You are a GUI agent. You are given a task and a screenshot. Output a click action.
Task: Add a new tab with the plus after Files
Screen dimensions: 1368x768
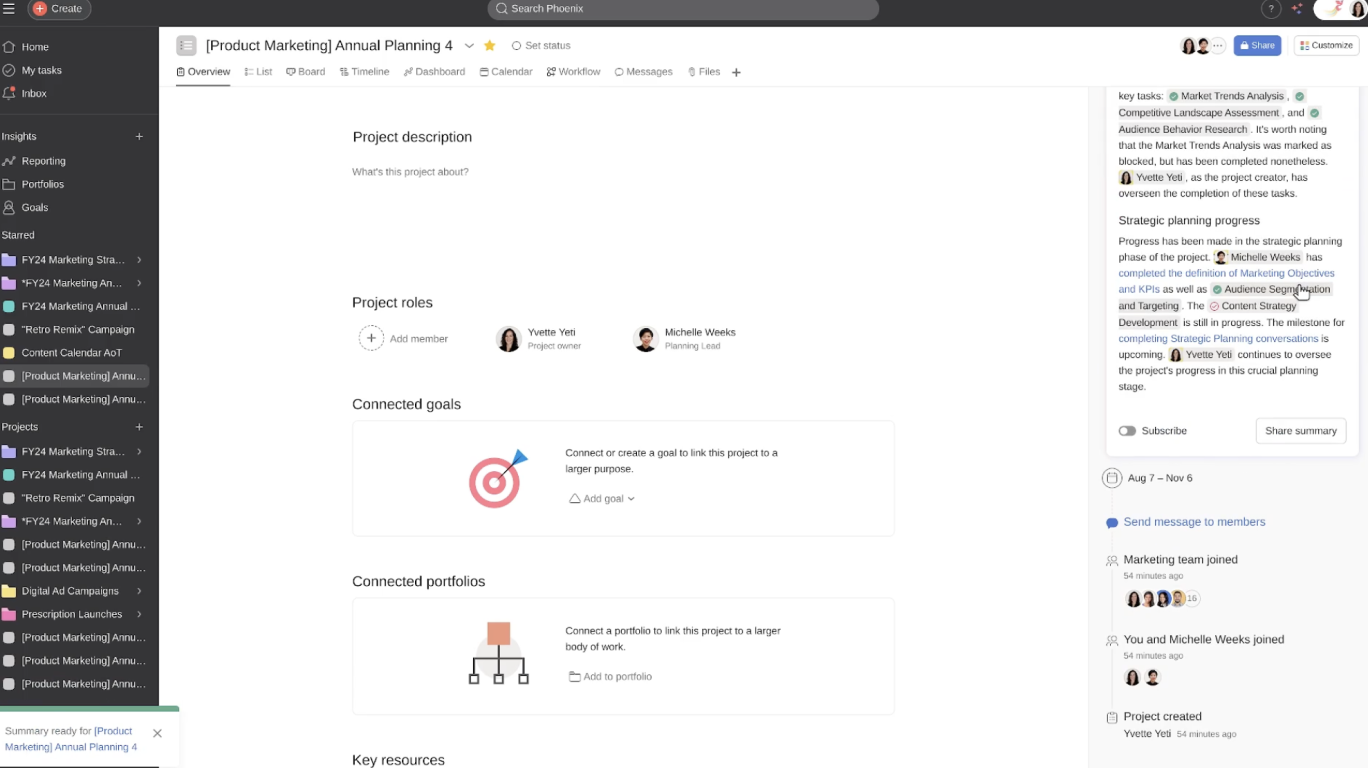coord(736,71)
